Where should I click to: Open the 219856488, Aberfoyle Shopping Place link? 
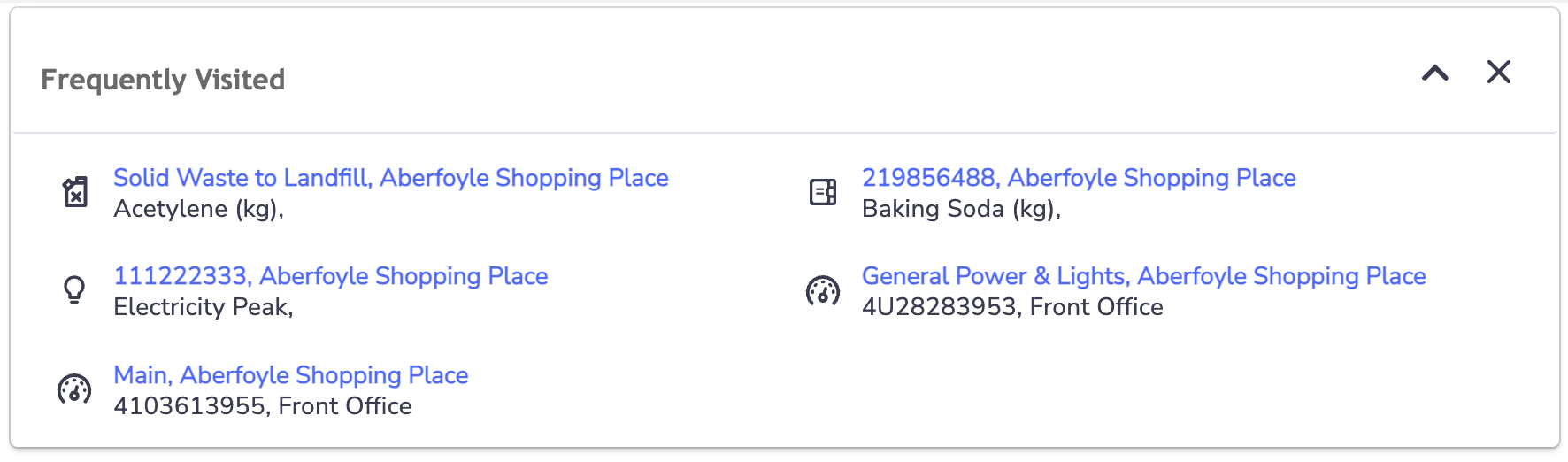[1079, 178]
